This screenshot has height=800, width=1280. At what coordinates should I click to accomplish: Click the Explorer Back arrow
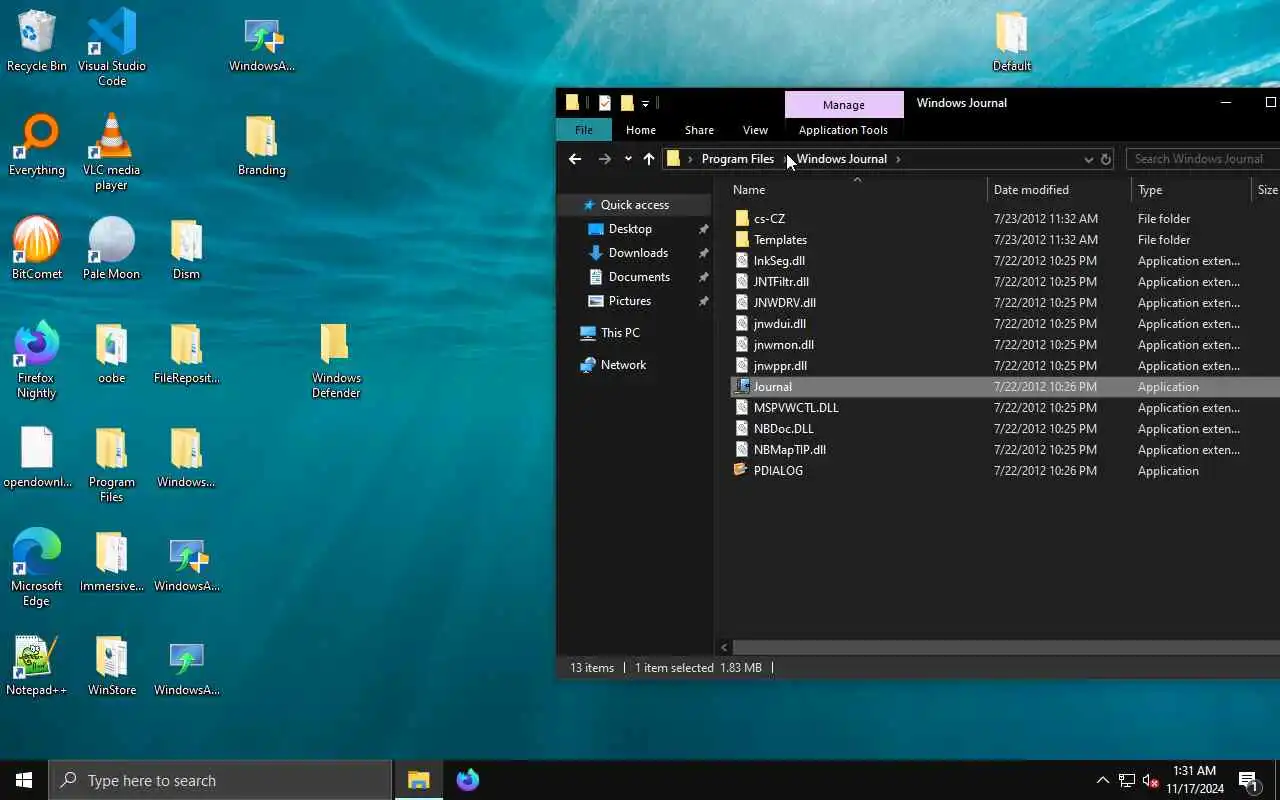click(x=574, y=159)
